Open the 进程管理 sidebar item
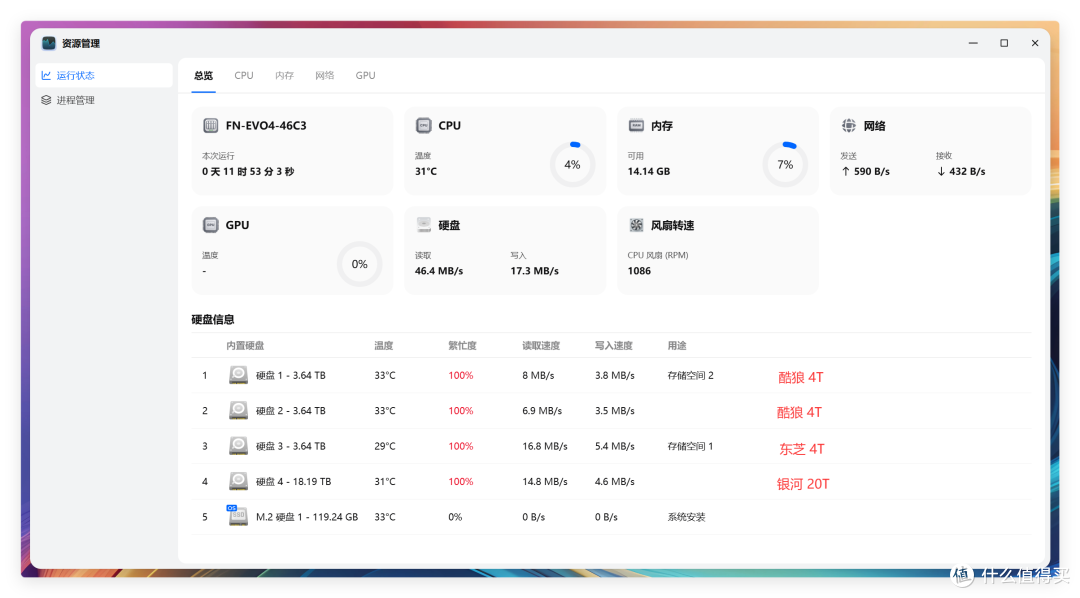This screenshot has width=1080, height=598. [104, 100]
